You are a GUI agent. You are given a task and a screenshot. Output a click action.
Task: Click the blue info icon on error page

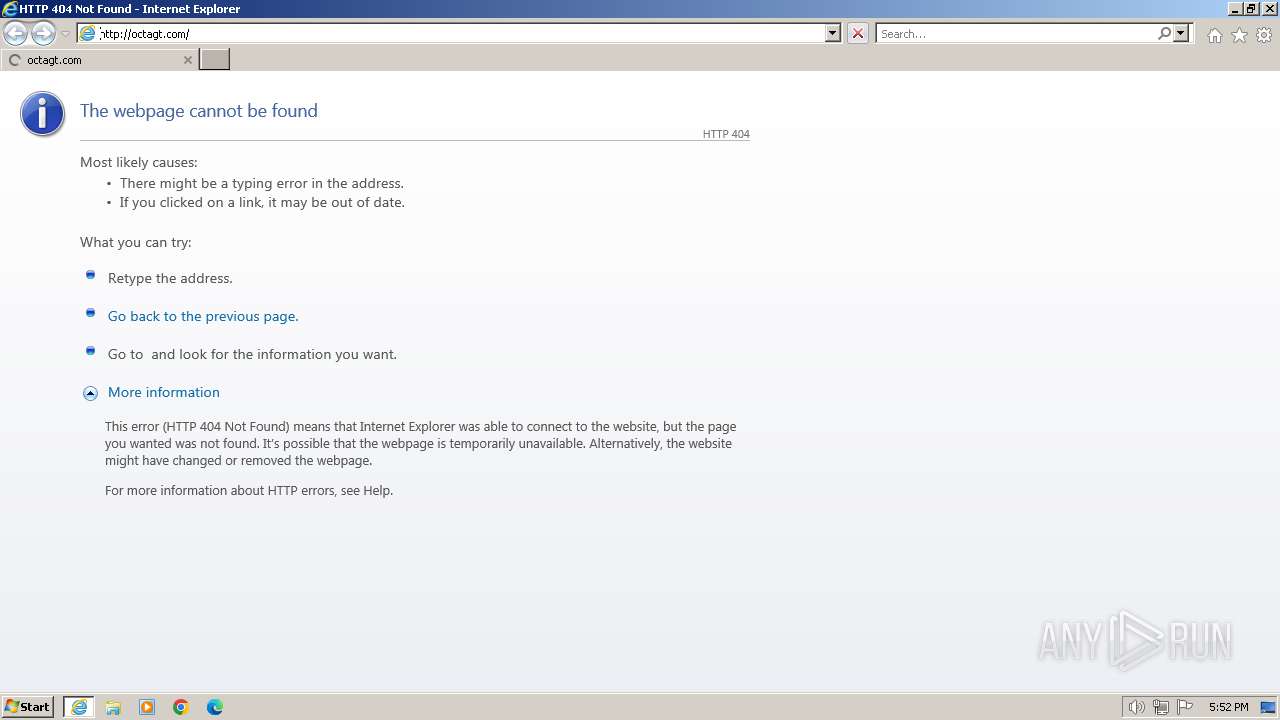[x=42, y=113]
